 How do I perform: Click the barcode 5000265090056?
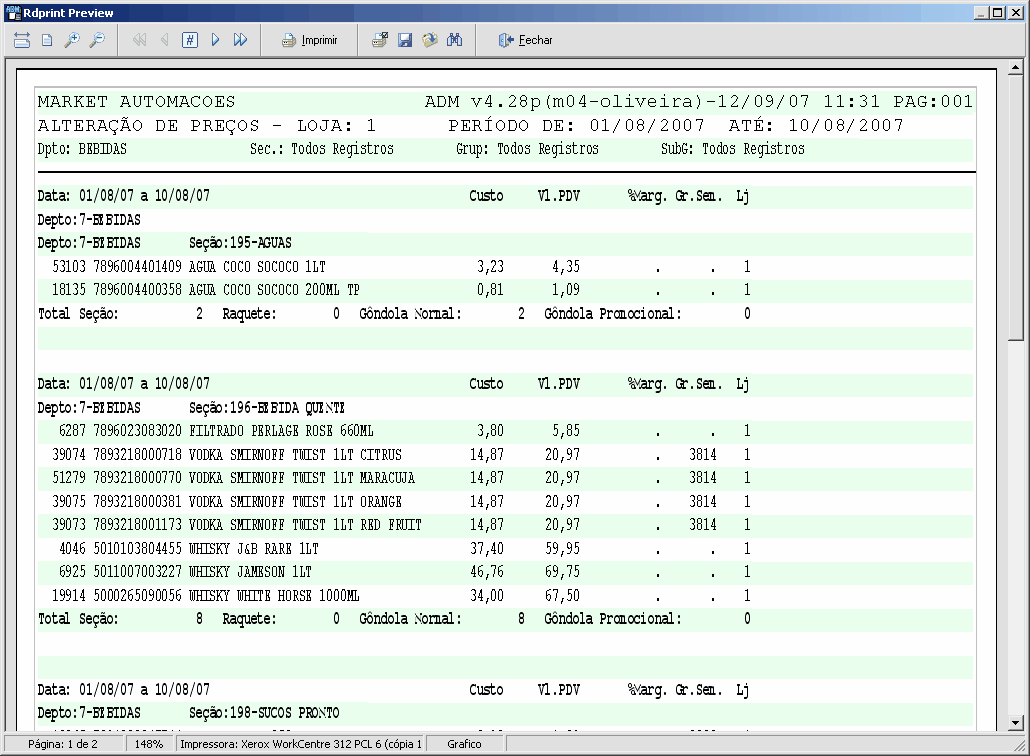[x=137, y=596]
